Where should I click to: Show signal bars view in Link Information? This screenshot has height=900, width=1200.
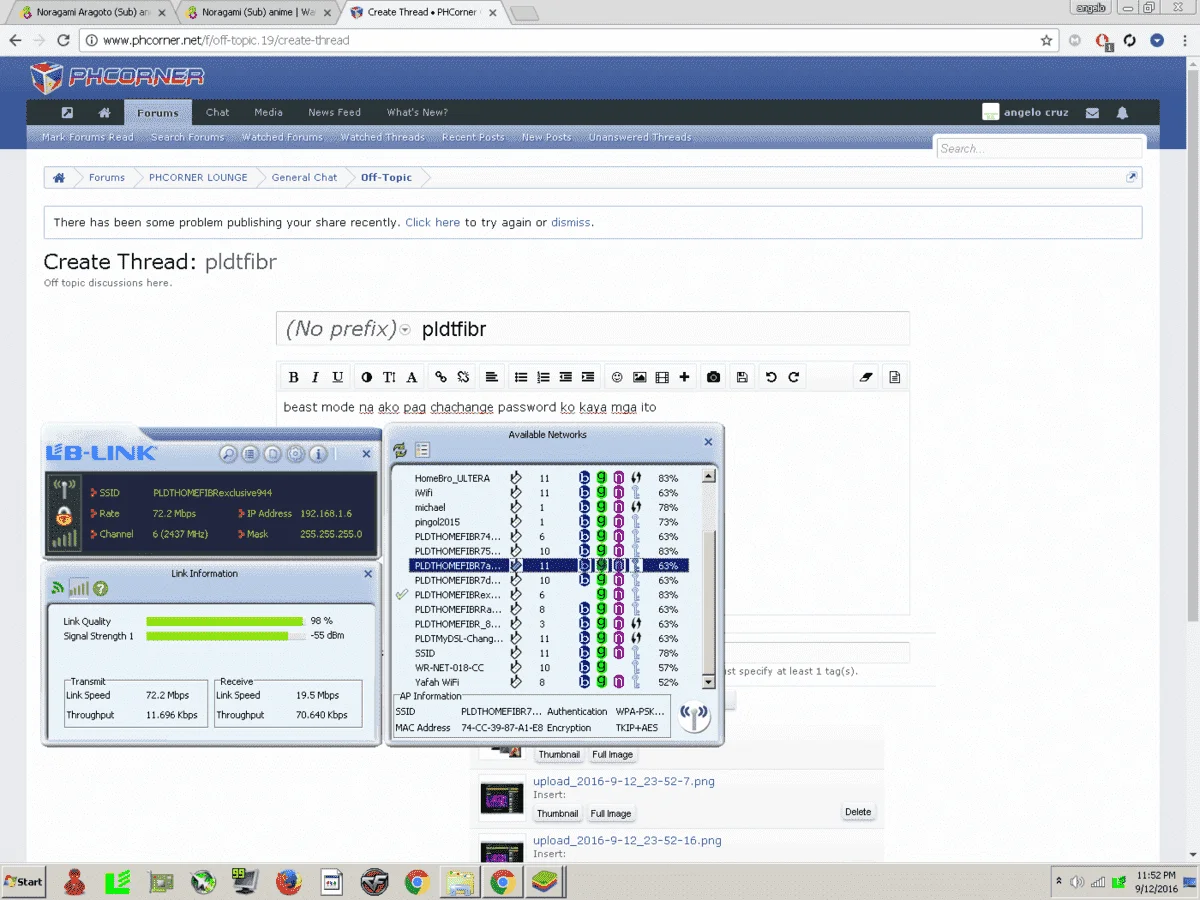pyautogui.click(x=79, y=589)
